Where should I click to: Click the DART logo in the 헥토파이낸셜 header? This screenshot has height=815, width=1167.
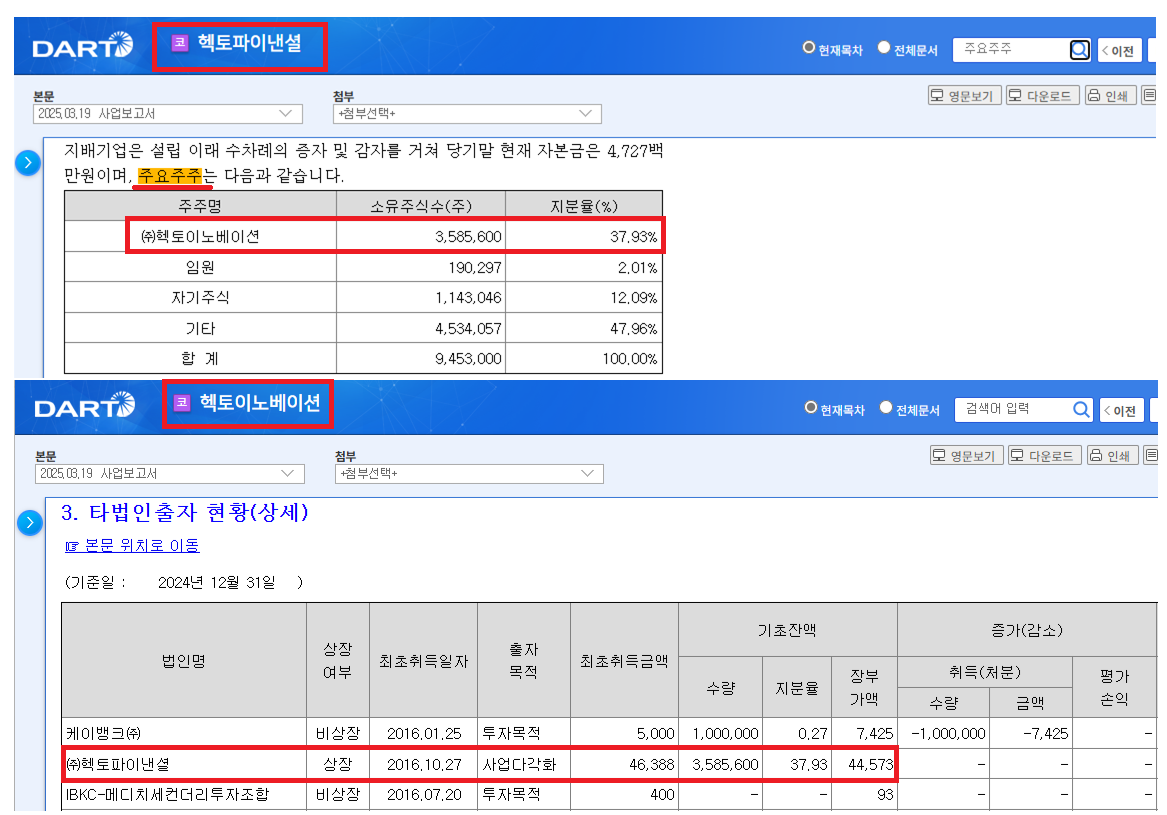tap(82, 47)
